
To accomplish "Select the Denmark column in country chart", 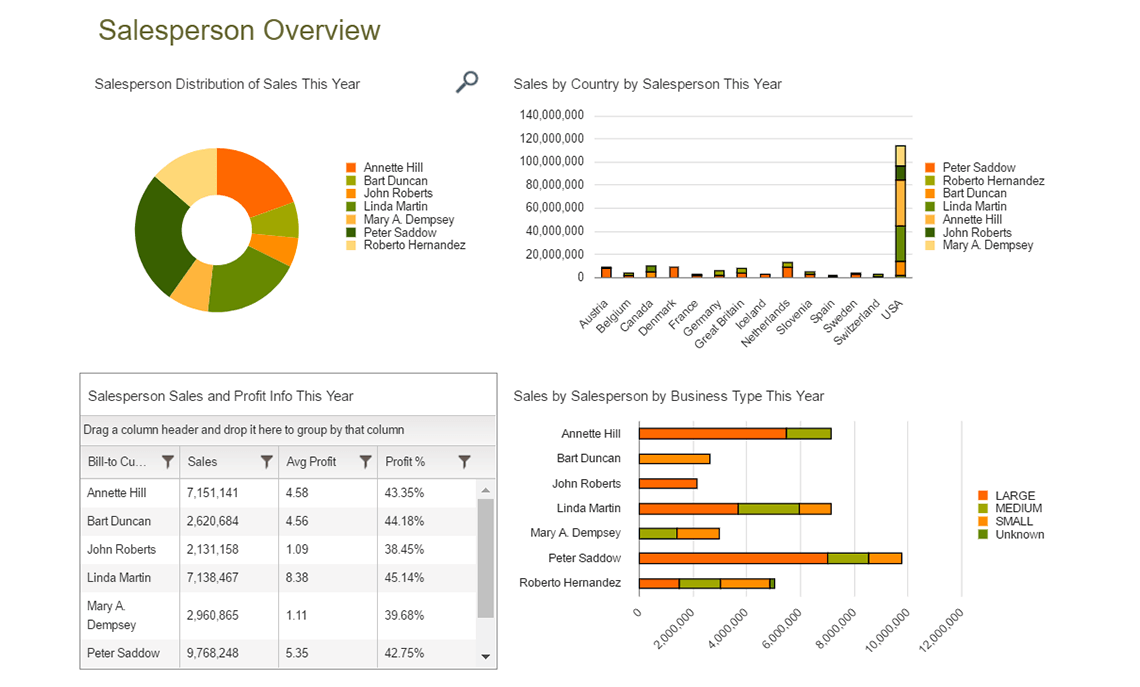I will pos(674,273).
